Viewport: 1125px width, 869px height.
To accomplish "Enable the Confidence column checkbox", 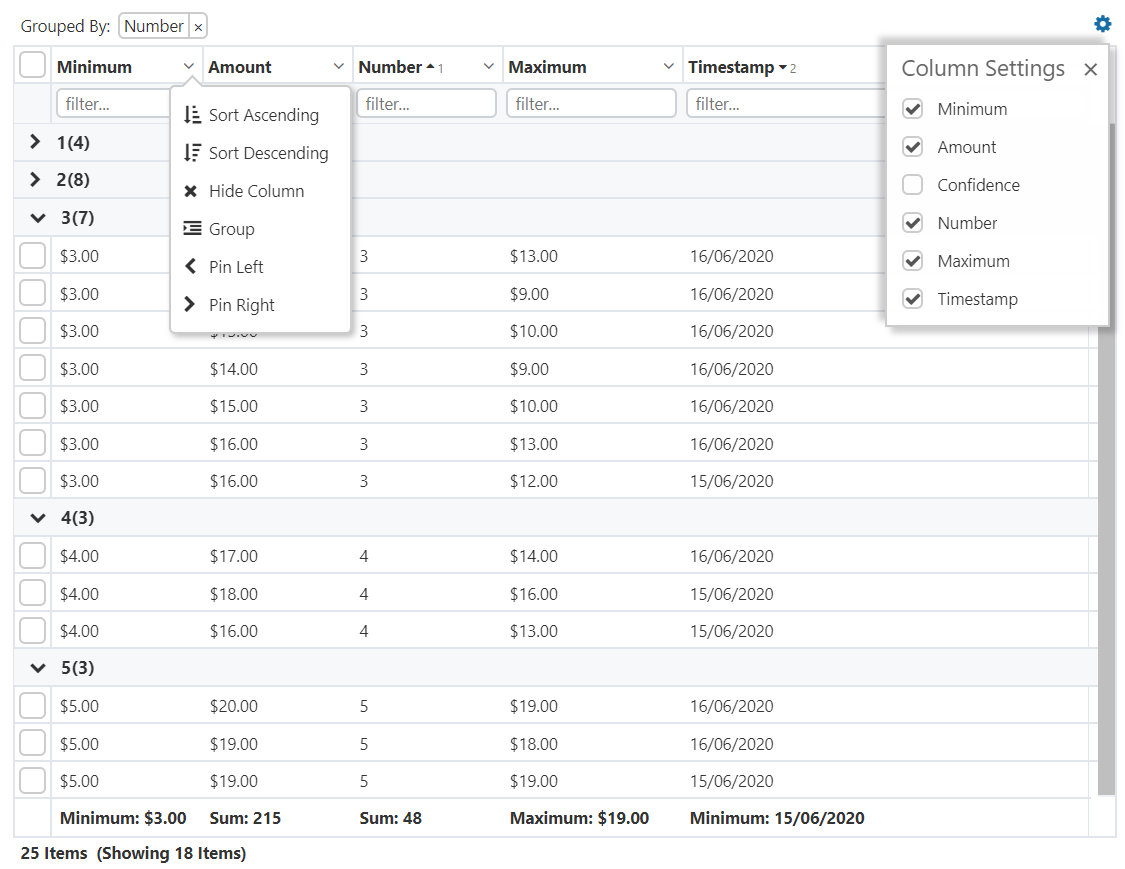I will point(912,185).
